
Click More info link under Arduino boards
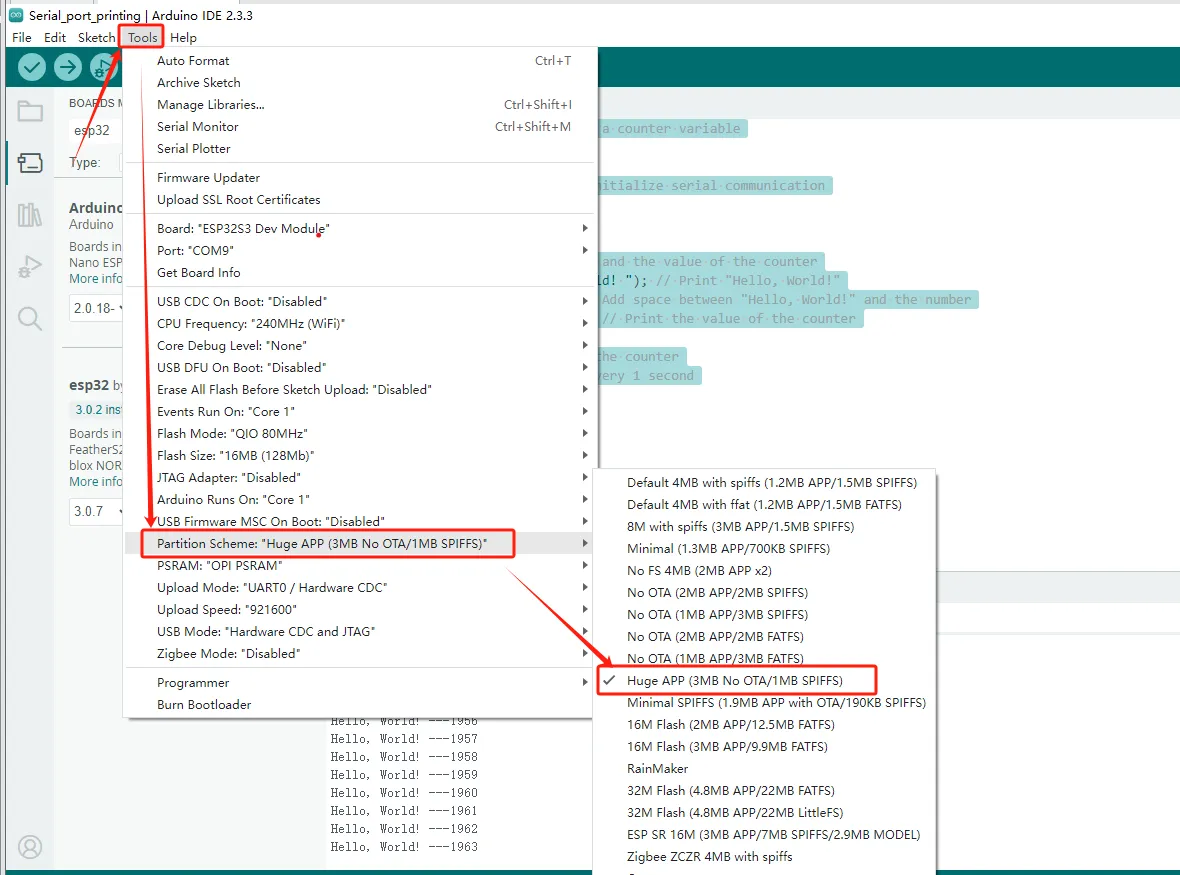click(96, 279)
